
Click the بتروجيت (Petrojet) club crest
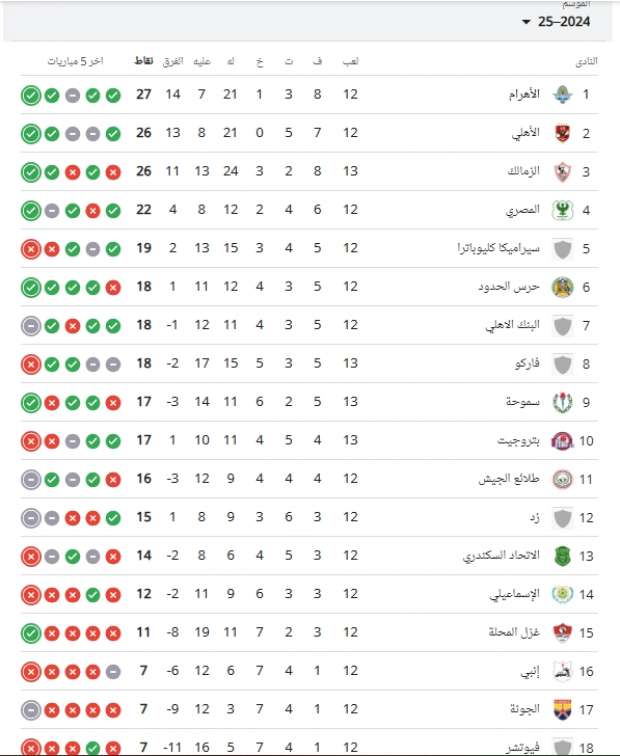[x=561, y=441]
